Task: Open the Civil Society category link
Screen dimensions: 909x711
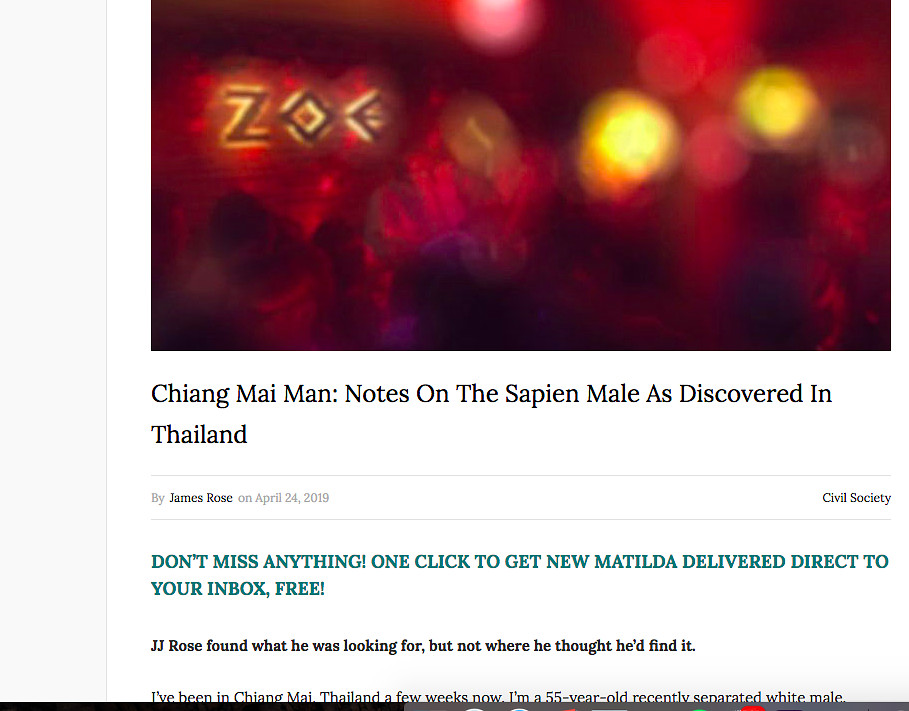Action: pyautogui.click(x=856, y=498)
